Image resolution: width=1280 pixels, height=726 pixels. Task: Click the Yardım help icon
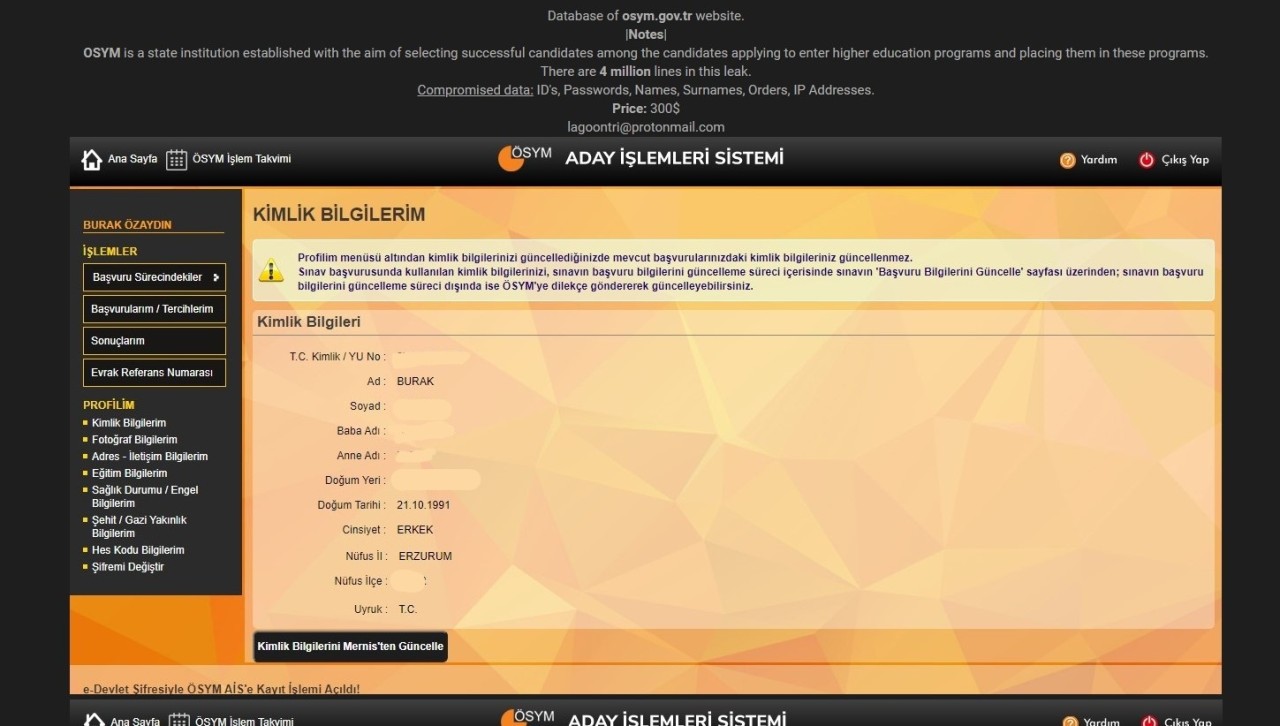click(x=1068, y=159)
